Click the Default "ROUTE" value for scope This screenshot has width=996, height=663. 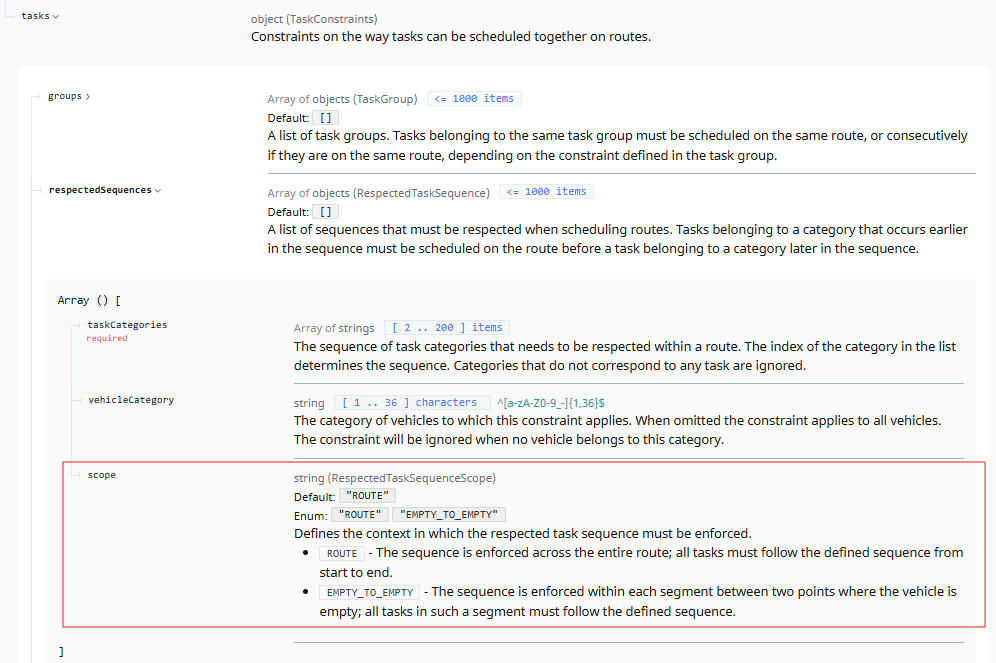pos(367,496)
